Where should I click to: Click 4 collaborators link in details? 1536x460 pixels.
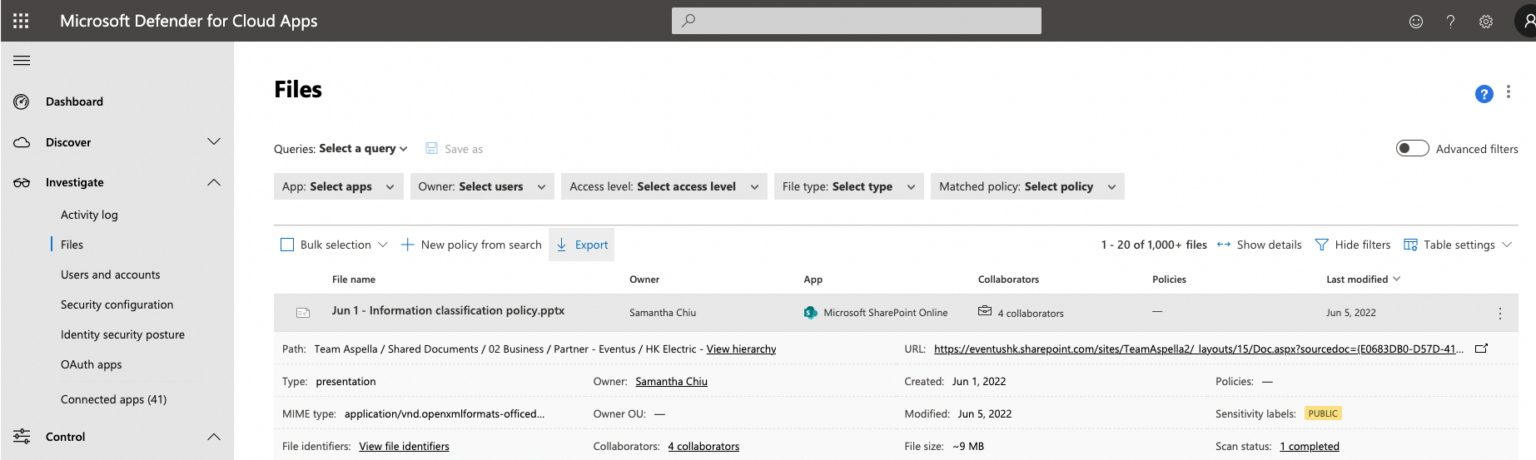pyautogui.click(x=703, y=447)
